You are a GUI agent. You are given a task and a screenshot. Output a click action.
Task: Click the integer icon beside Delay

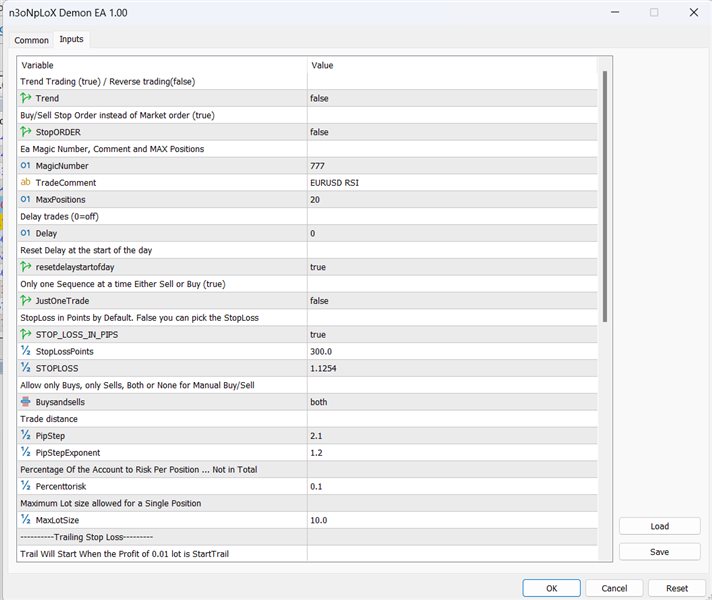pyautogui.click(x=25, y=233)
